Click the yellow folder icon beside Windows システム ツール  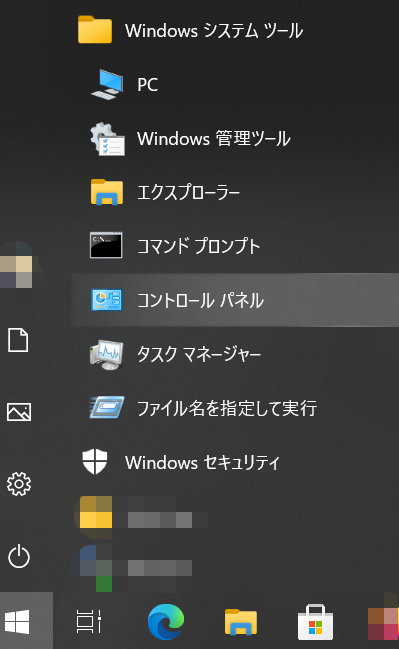(x=95, y=29)
